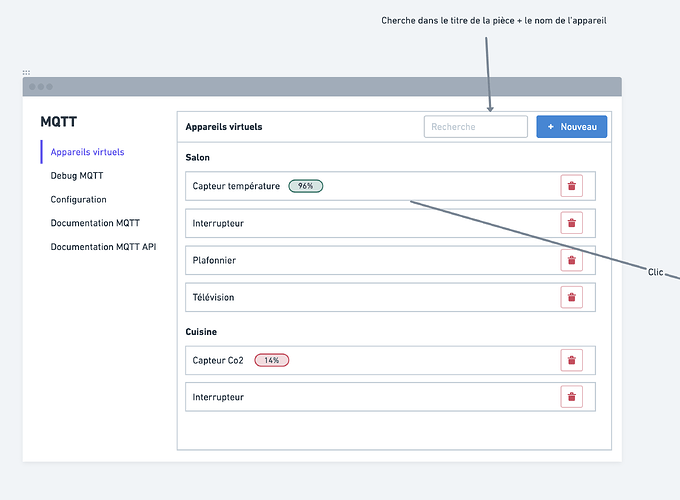
Task: Delete the Salon Capteur température device
Action: (571, 186)
